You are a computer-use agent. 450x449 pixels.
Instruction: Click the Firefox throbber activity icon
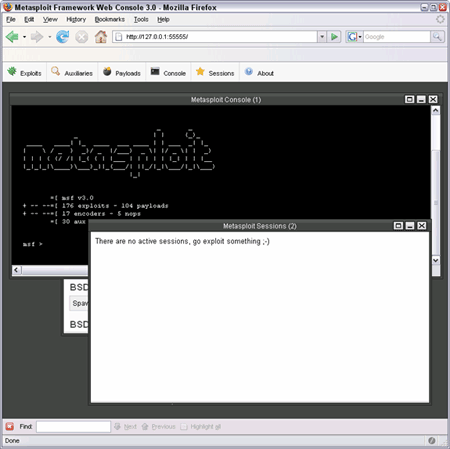(440, 19)
